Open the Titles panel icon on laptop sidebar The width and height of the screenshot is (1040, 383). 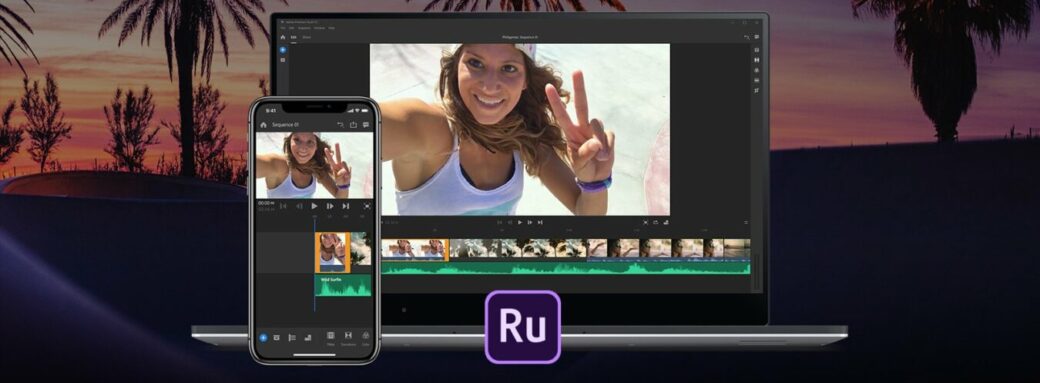(x=757, y=50)
